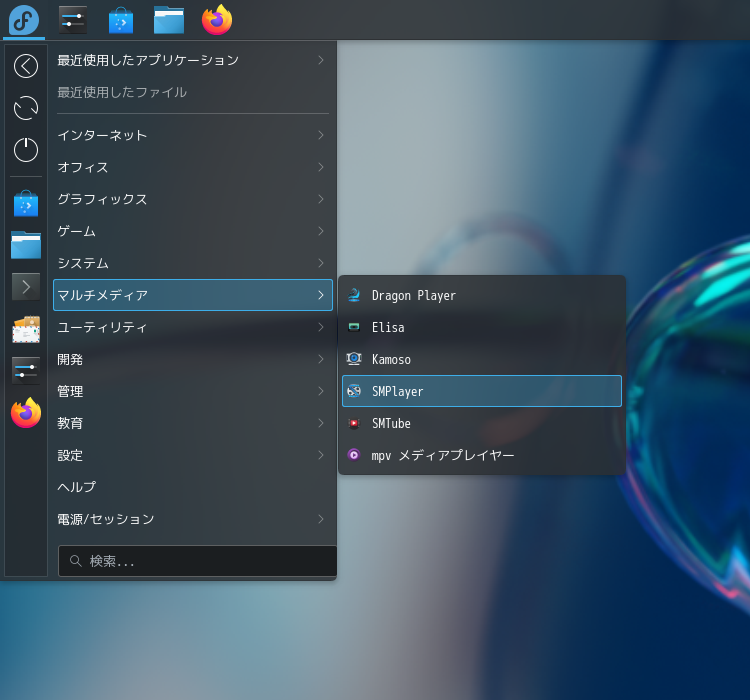Click the SMTube icon
This screenshot has height=700, width=750.
coord(354,423)
